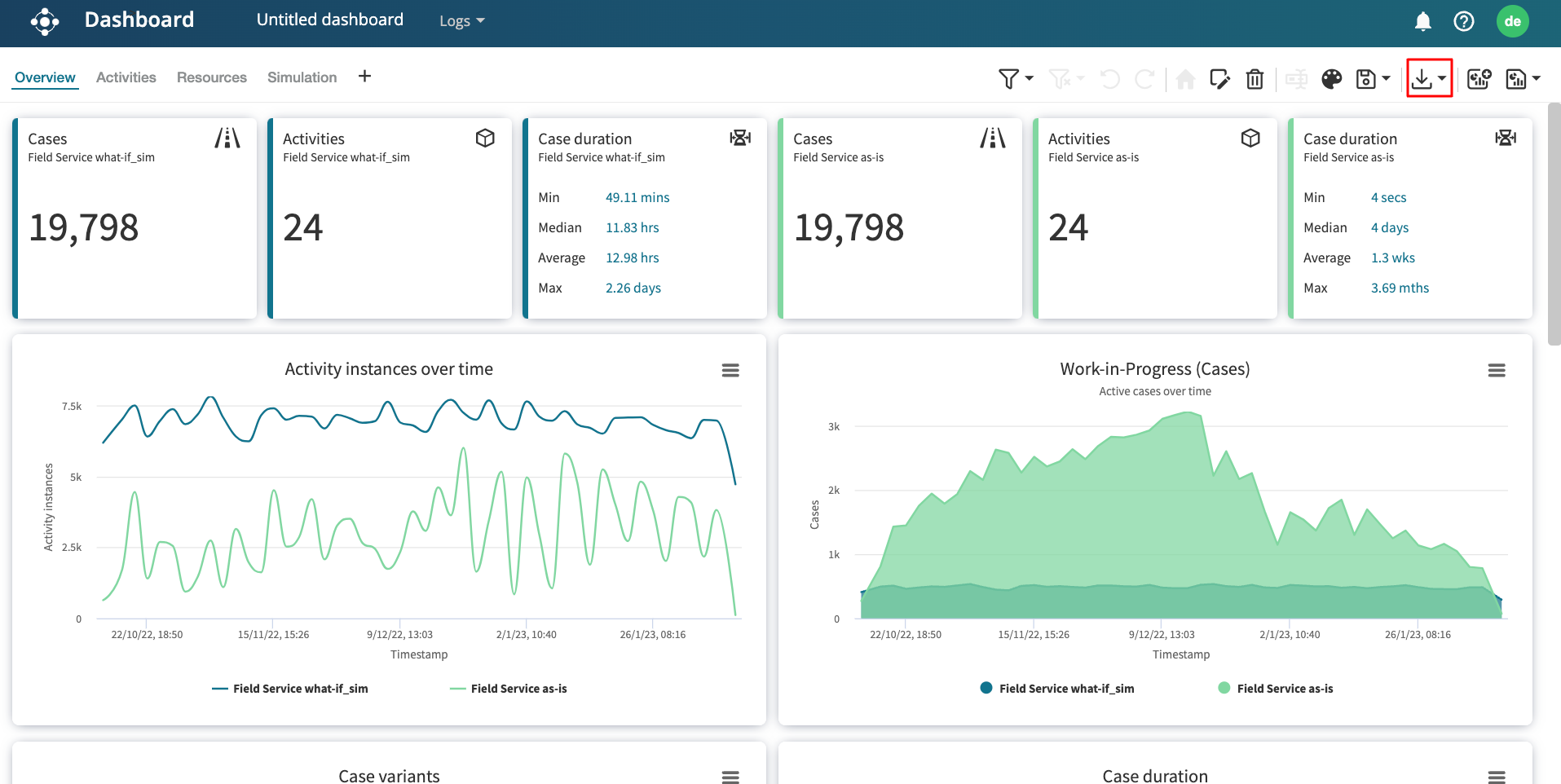Screen dimensions: 1561x784
Task: Click the filter funnel icon
Action: tap(1008, 79)
